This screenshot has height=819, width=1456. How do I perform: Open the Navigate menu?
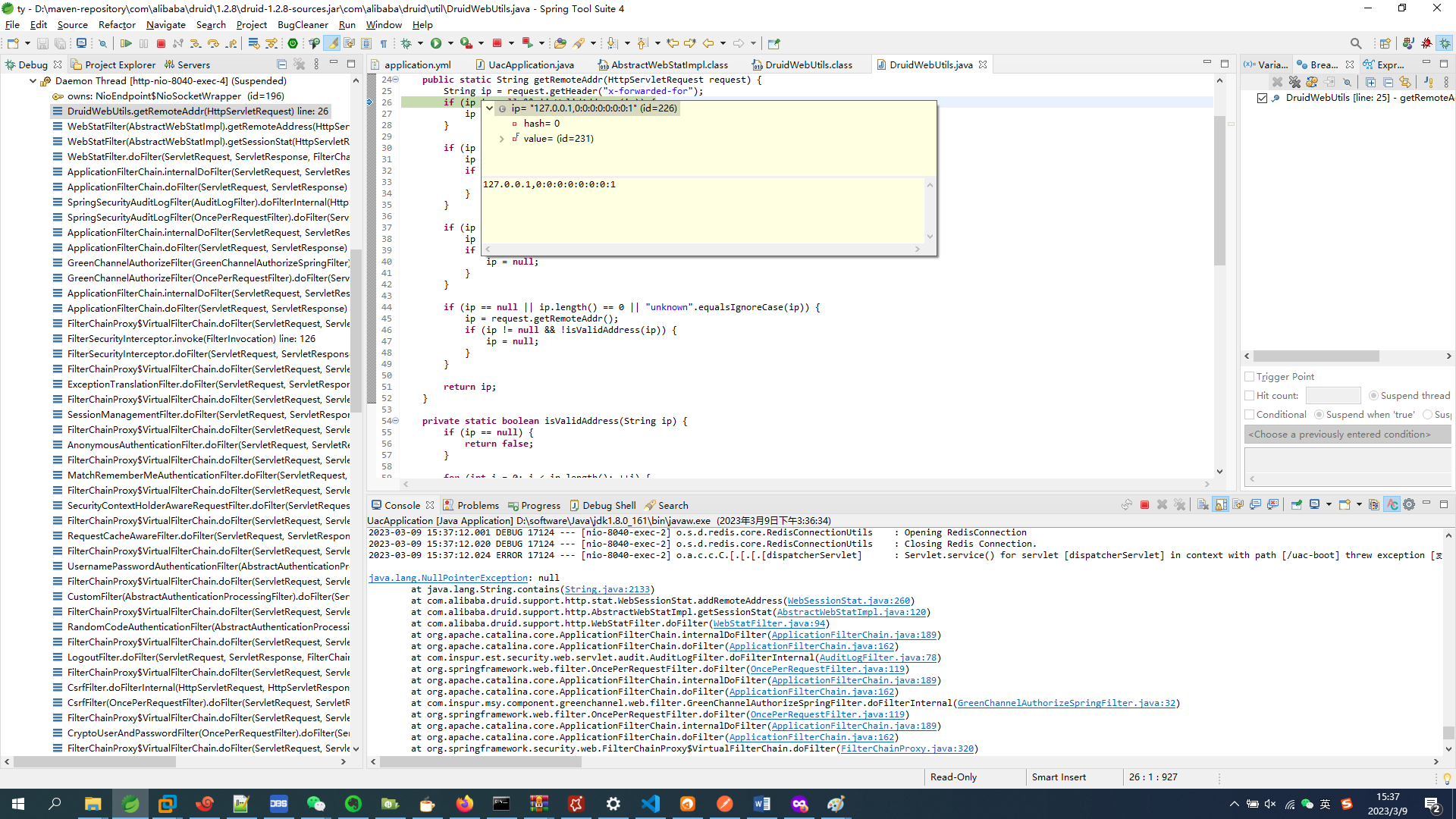point(165,25)
